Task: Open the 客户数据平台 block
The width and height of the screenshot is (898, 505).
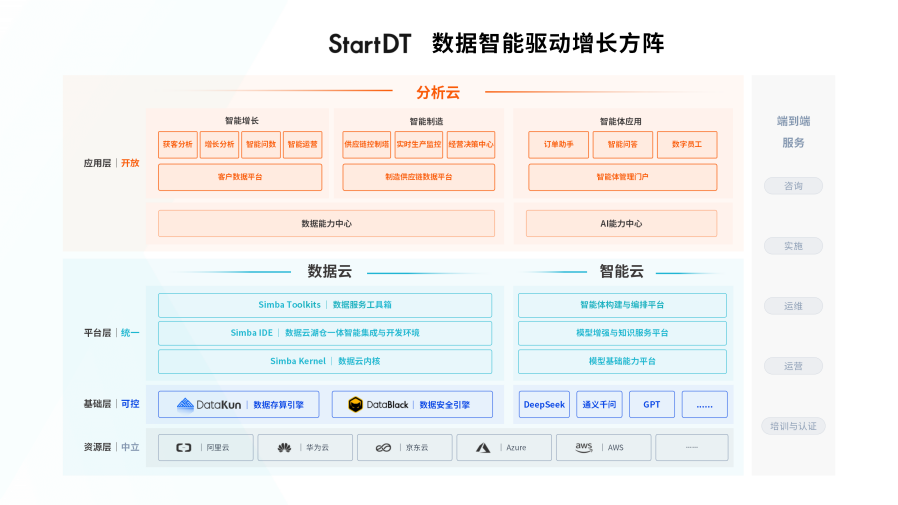Action: [x=240, y=177]
